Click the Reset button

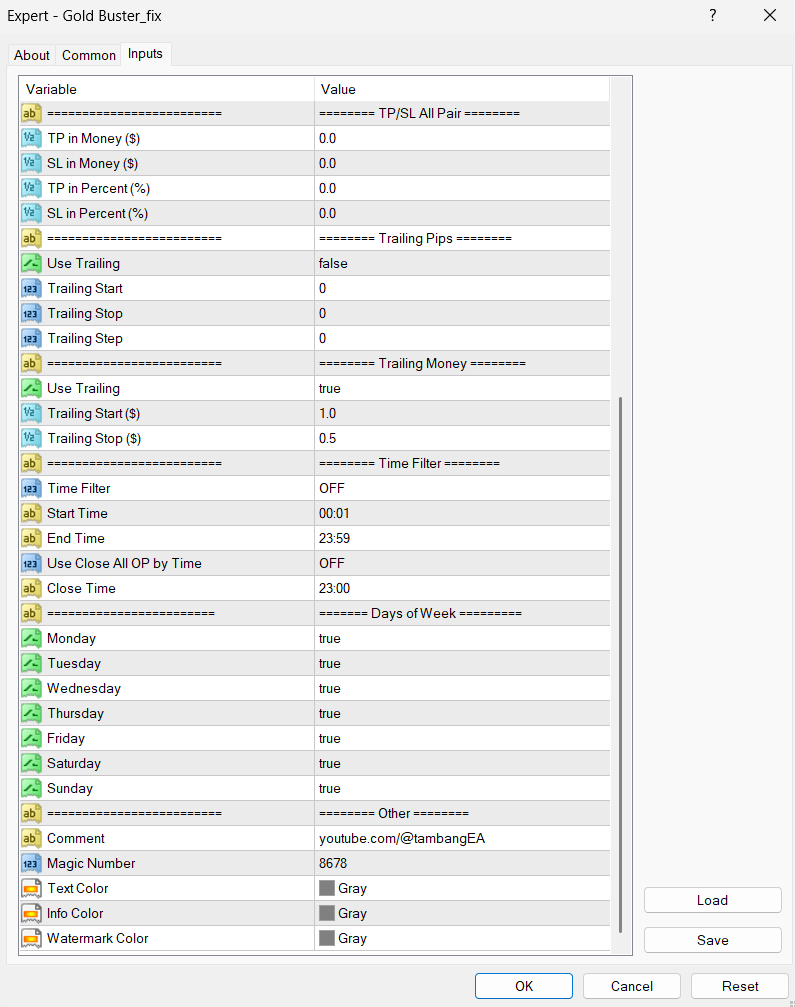point(739,986)
